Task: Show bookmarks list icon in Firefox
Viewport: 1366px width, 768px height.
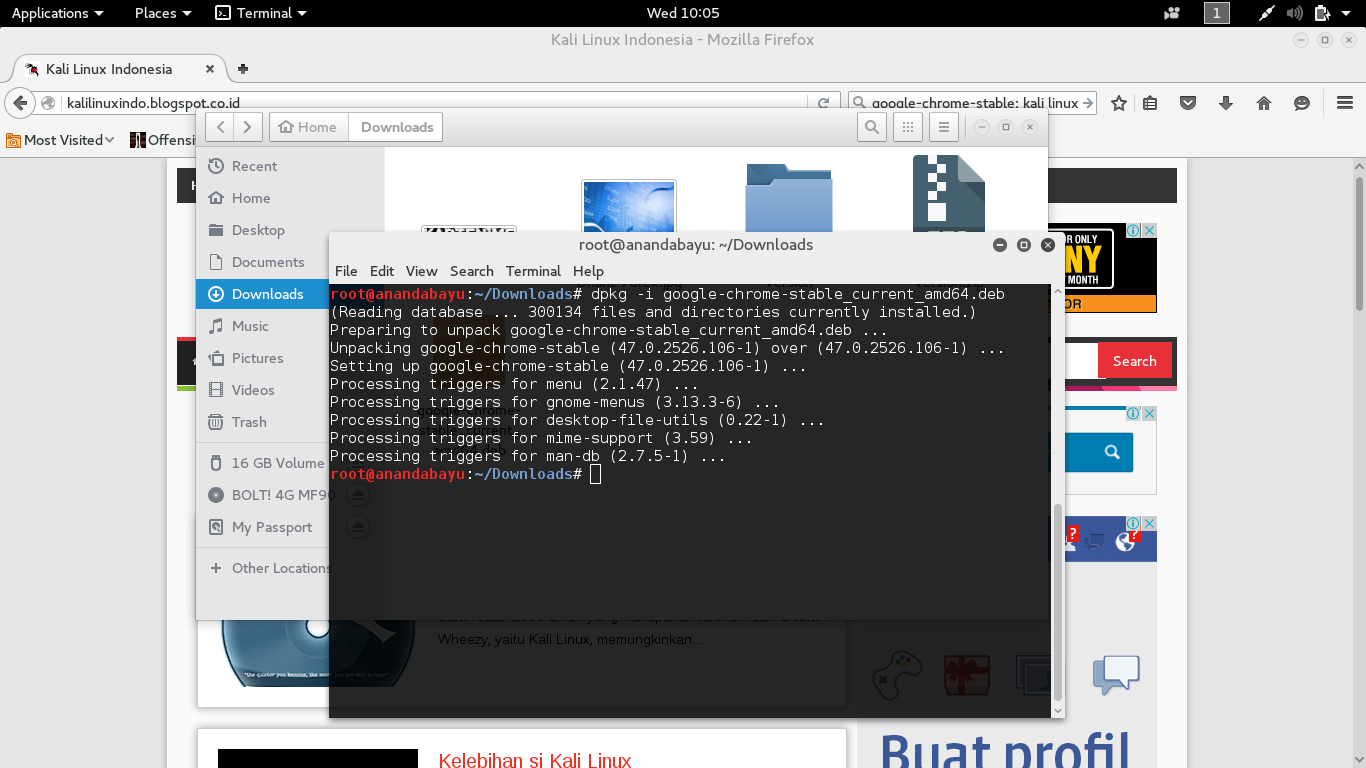Action: pyautogui.click(x=1150, y=103)
